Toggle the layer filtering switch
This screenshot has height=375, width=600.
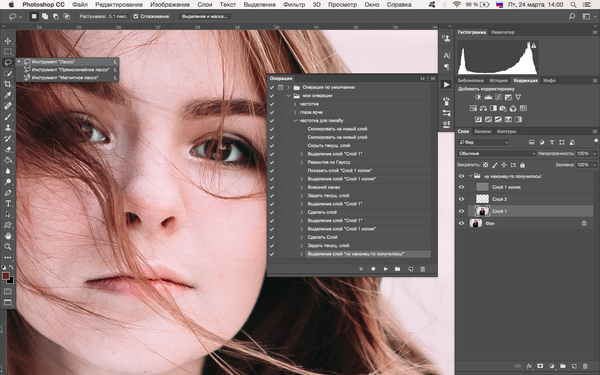pos(596,141)
